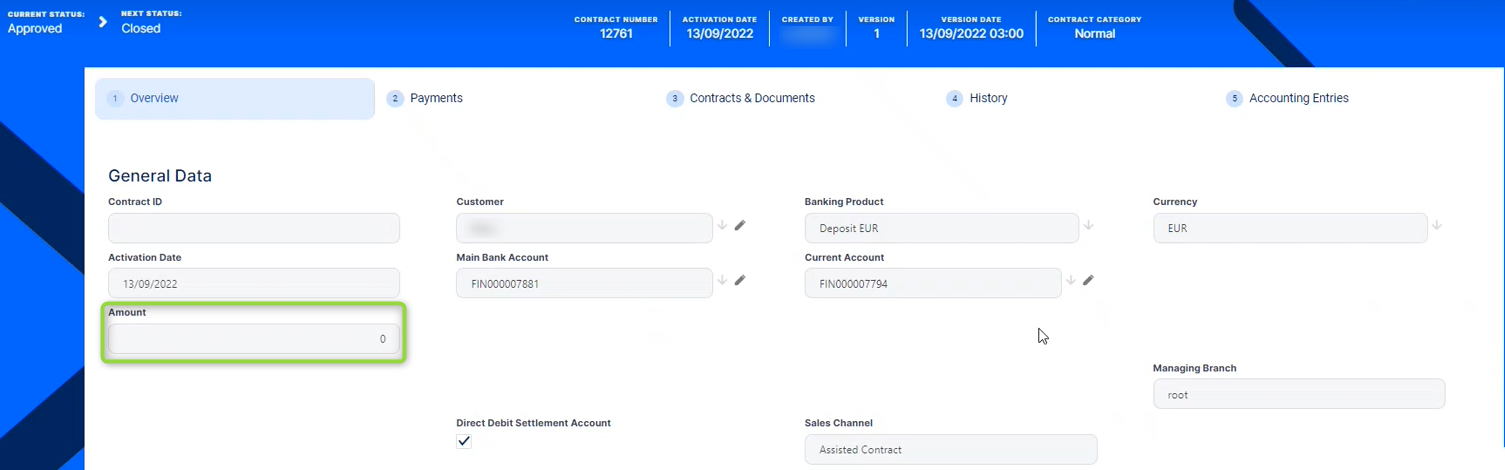Viewport: 1505px width, 470px height.
Task: Click the step 2 circle for Payments
Action: (395, 99)
